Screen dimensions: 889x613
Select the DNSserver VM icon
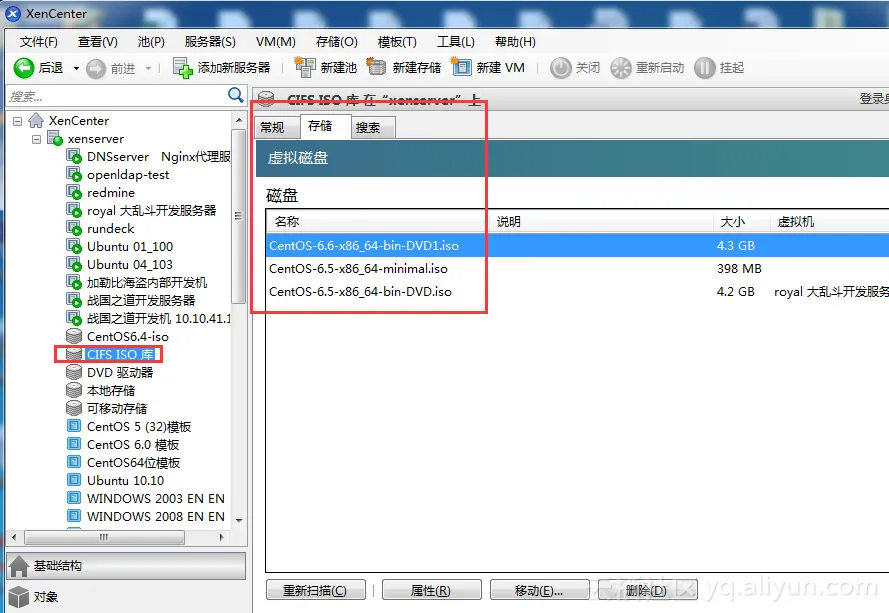click(x=74, y=157)
